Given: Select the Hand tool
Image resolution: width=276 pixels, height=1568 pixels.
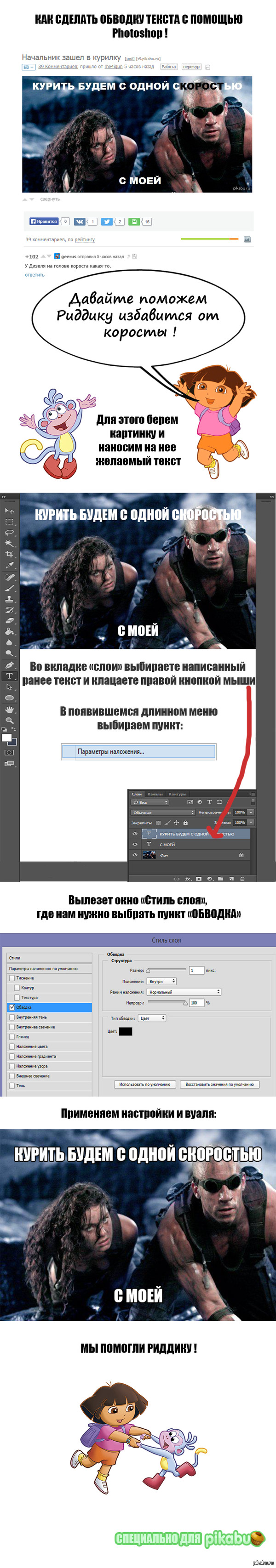Looking at the screenshot, I should click(x=9, y=709).
